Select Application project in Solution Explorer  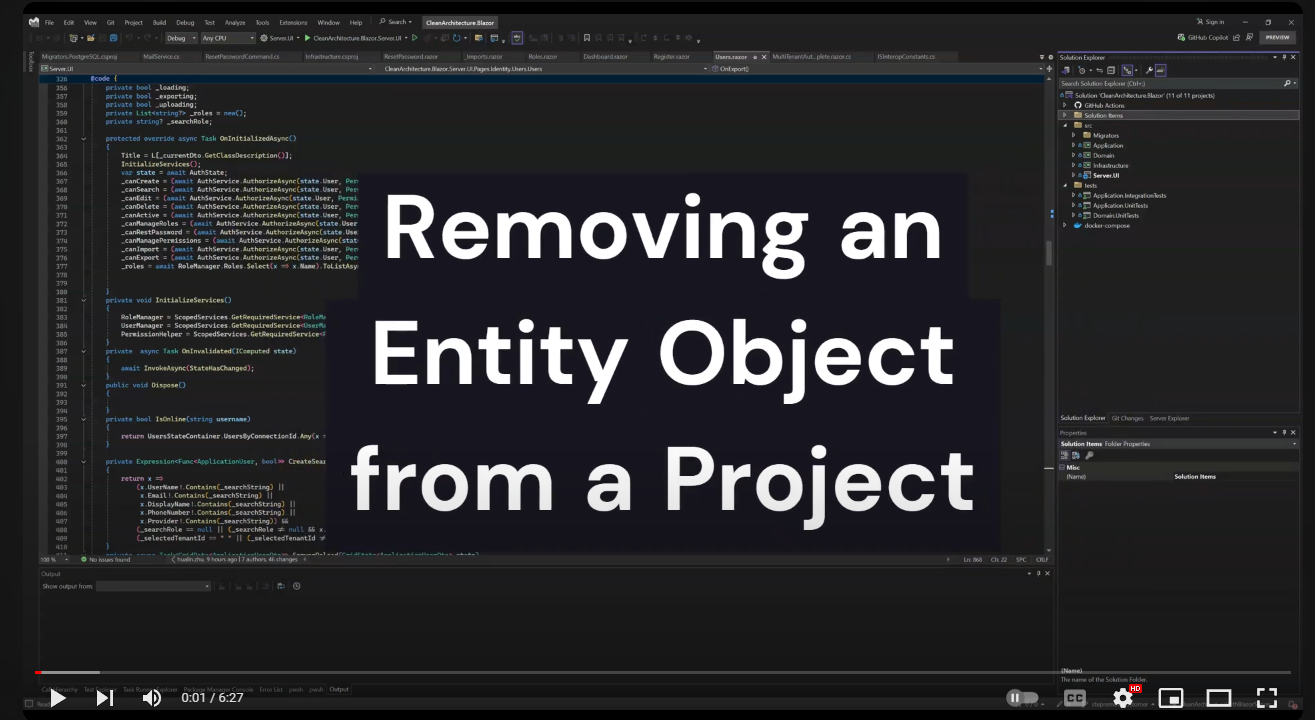pyautogui.click(x=1108, y=145)
